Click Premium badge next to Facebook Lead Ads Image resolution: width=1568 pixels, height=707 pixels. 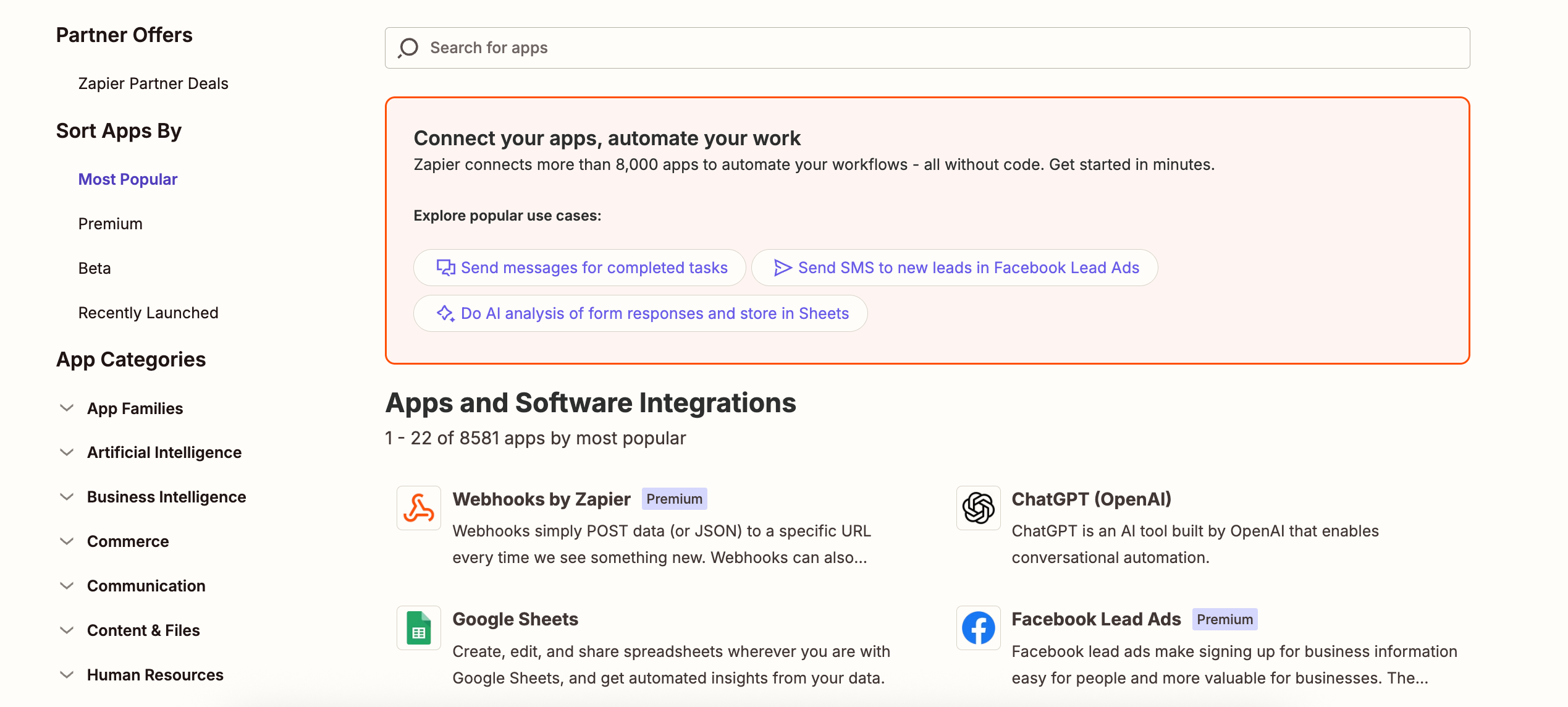point(1225,619)
